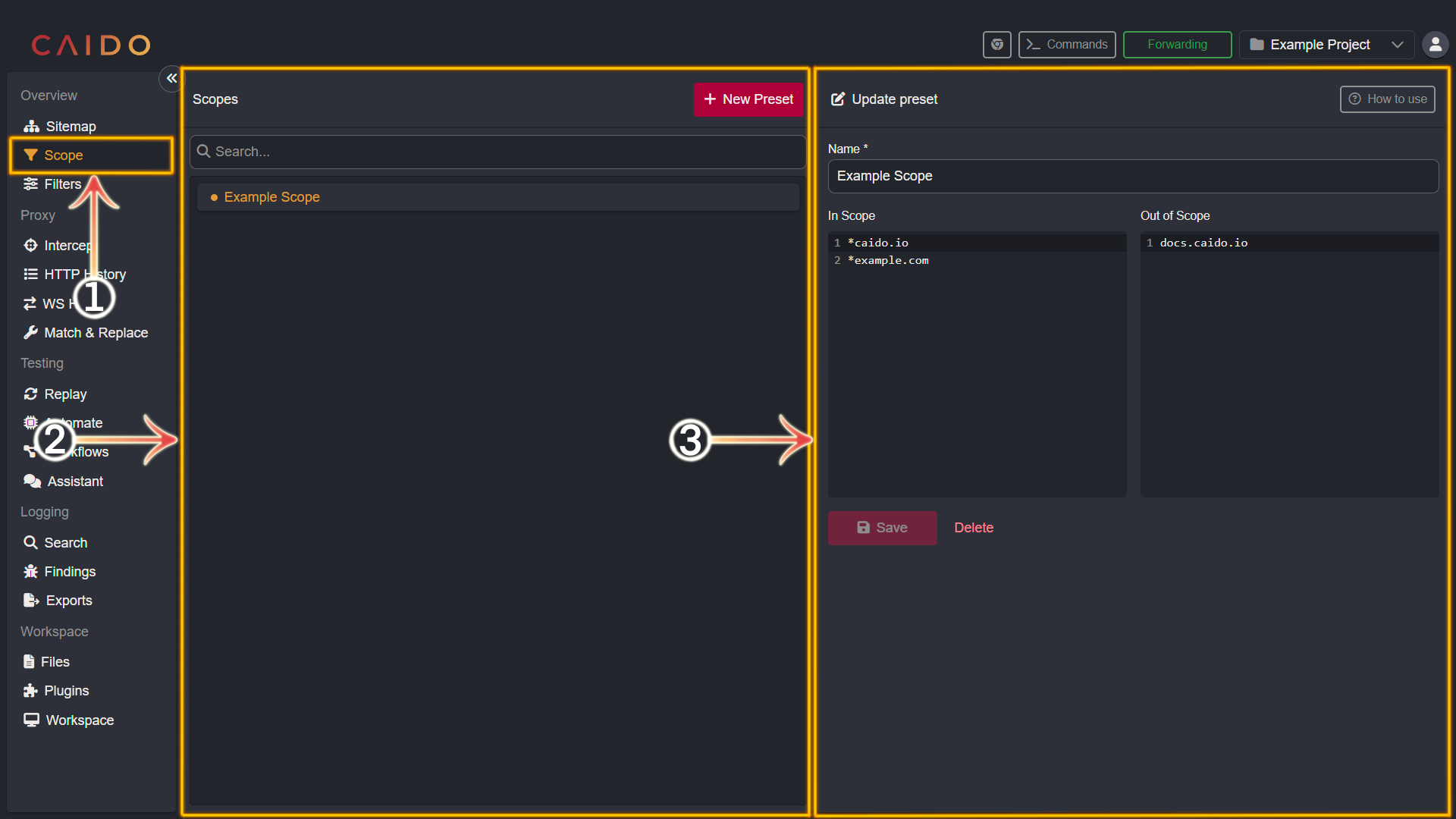Open the Commands palette
1456x819 pixels.
click(1067, 45)
